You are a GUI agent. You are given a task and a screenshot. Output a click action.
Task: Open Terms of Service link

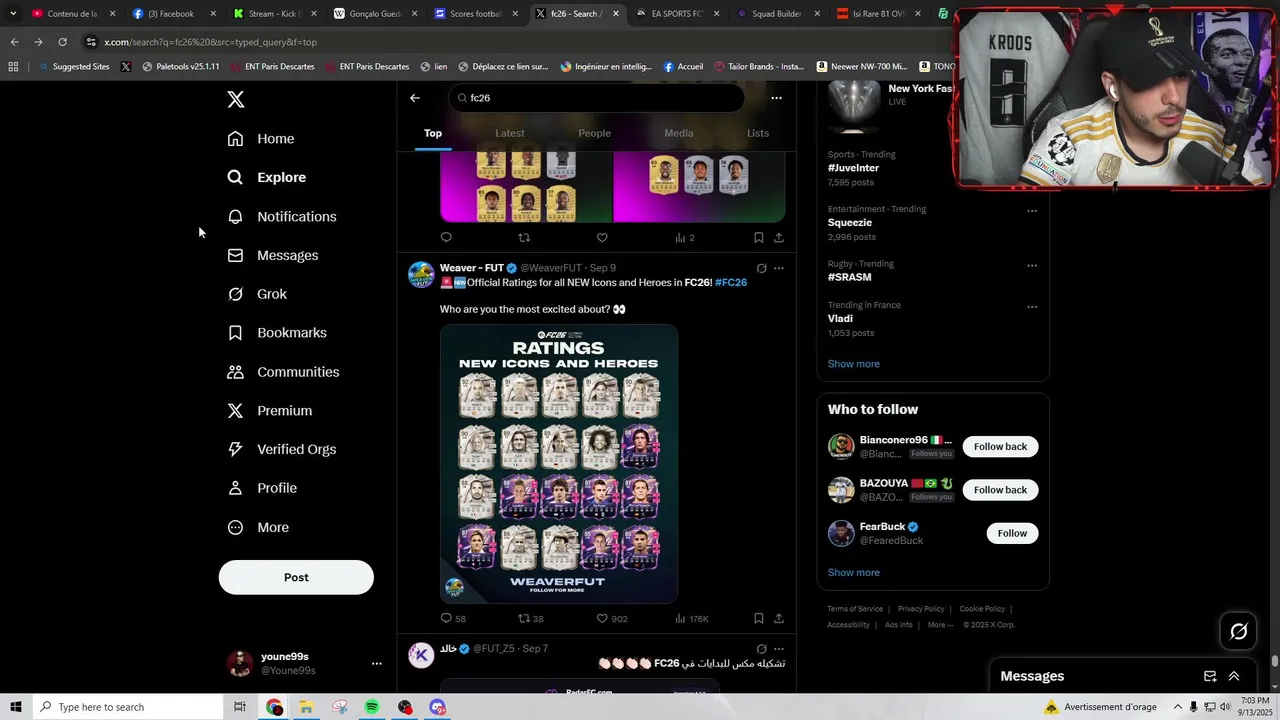(855, 609)
